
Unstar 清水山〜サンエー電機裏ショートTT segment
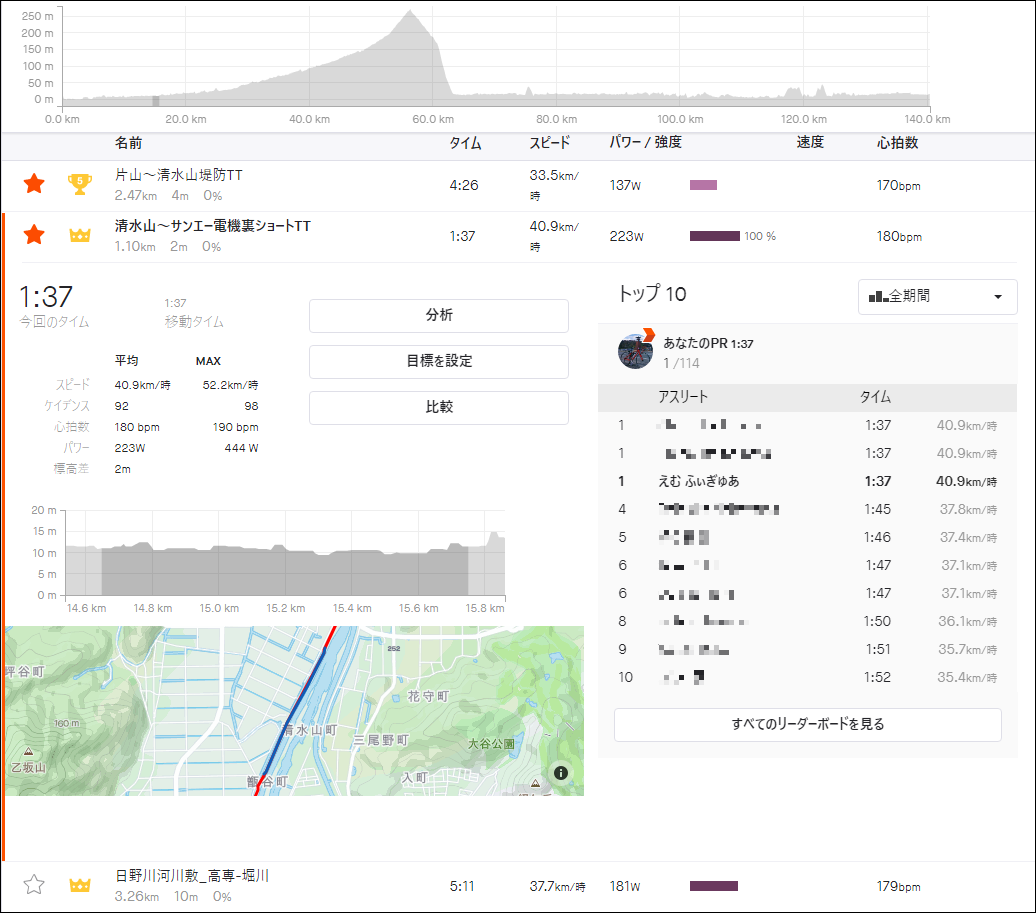click(34, 235)
